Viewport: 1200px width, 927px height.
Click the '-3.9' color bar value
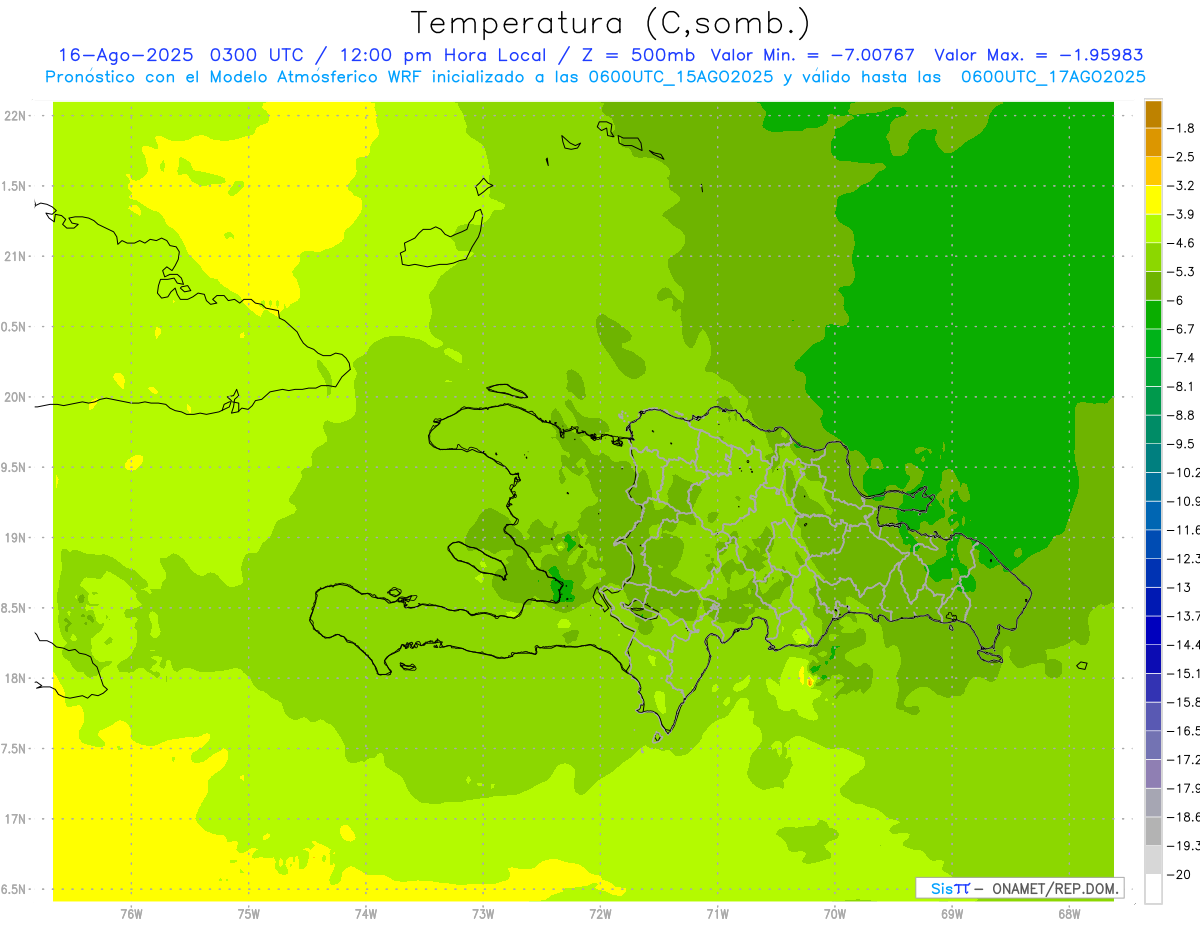coord(1182,214)
